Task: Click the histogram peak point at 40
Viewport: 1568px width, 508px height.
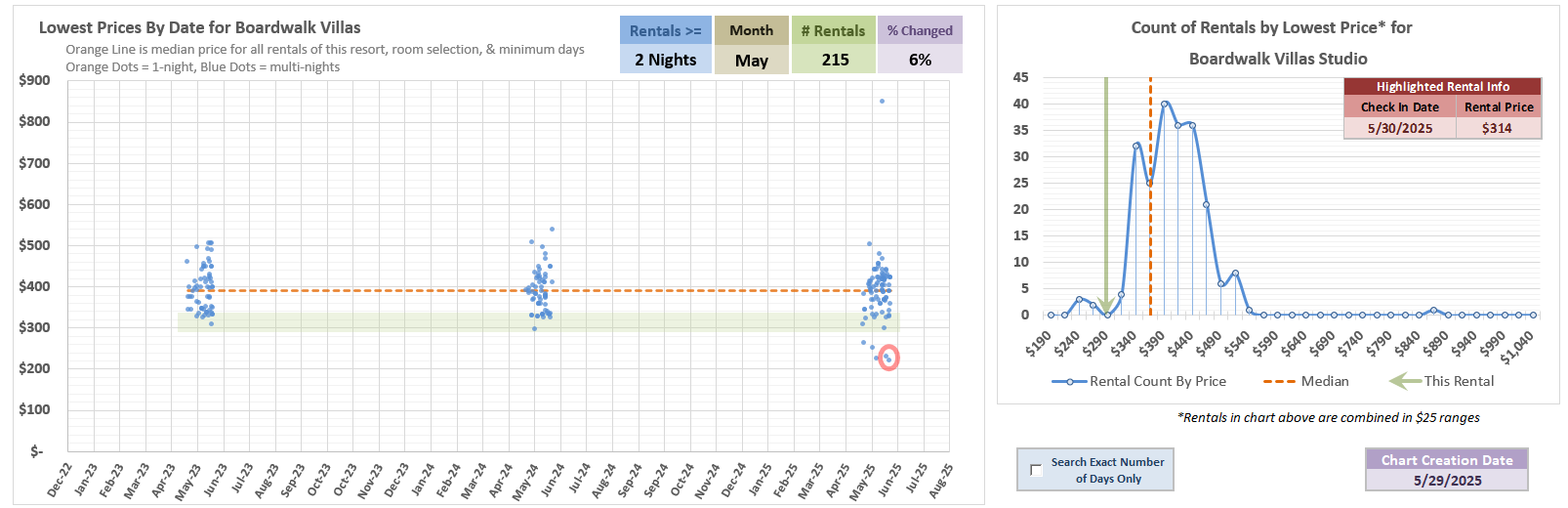Action: 1164,105
